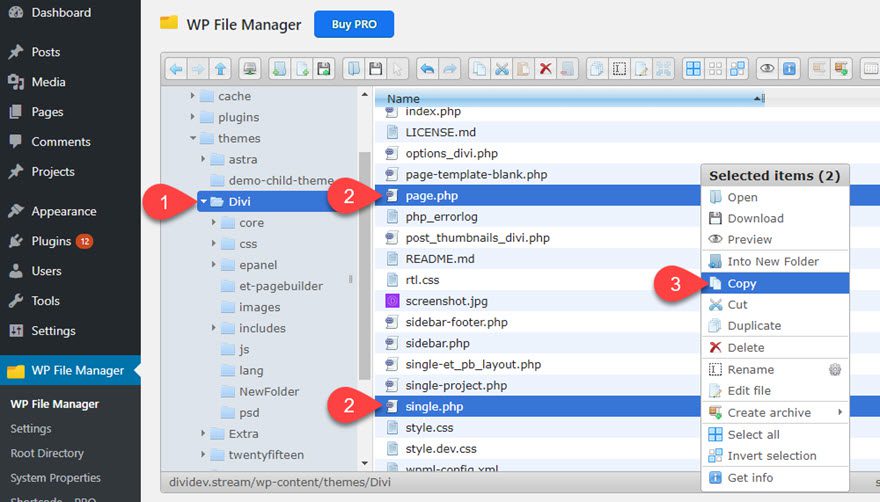Click the rename toolbar icon

(x=619, y=69)
